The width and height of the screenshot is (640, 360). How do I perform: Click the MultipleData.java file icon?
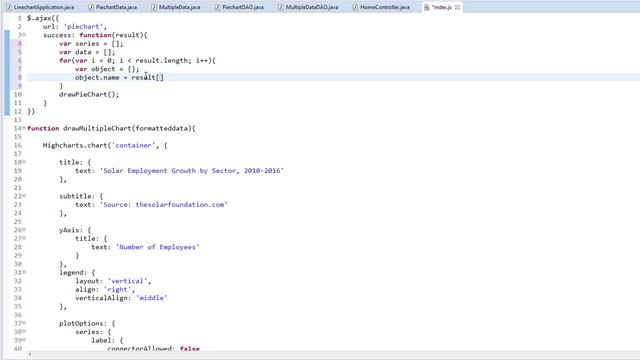click(x=154, y=7)
